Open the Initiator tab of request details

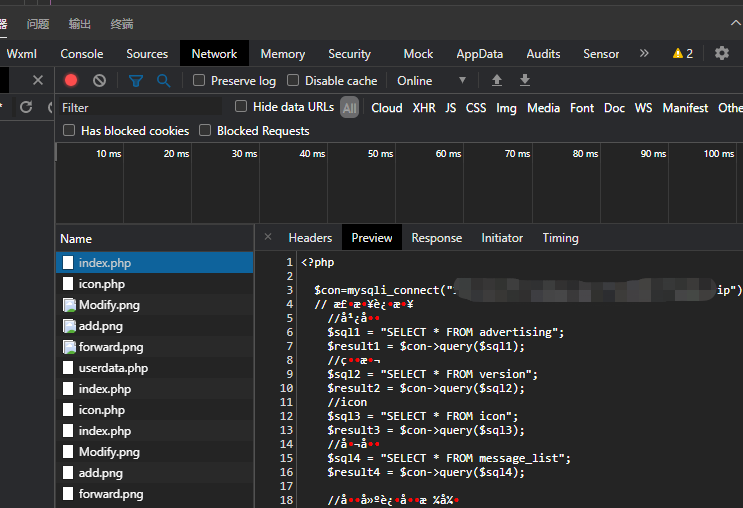pos(502,237)
